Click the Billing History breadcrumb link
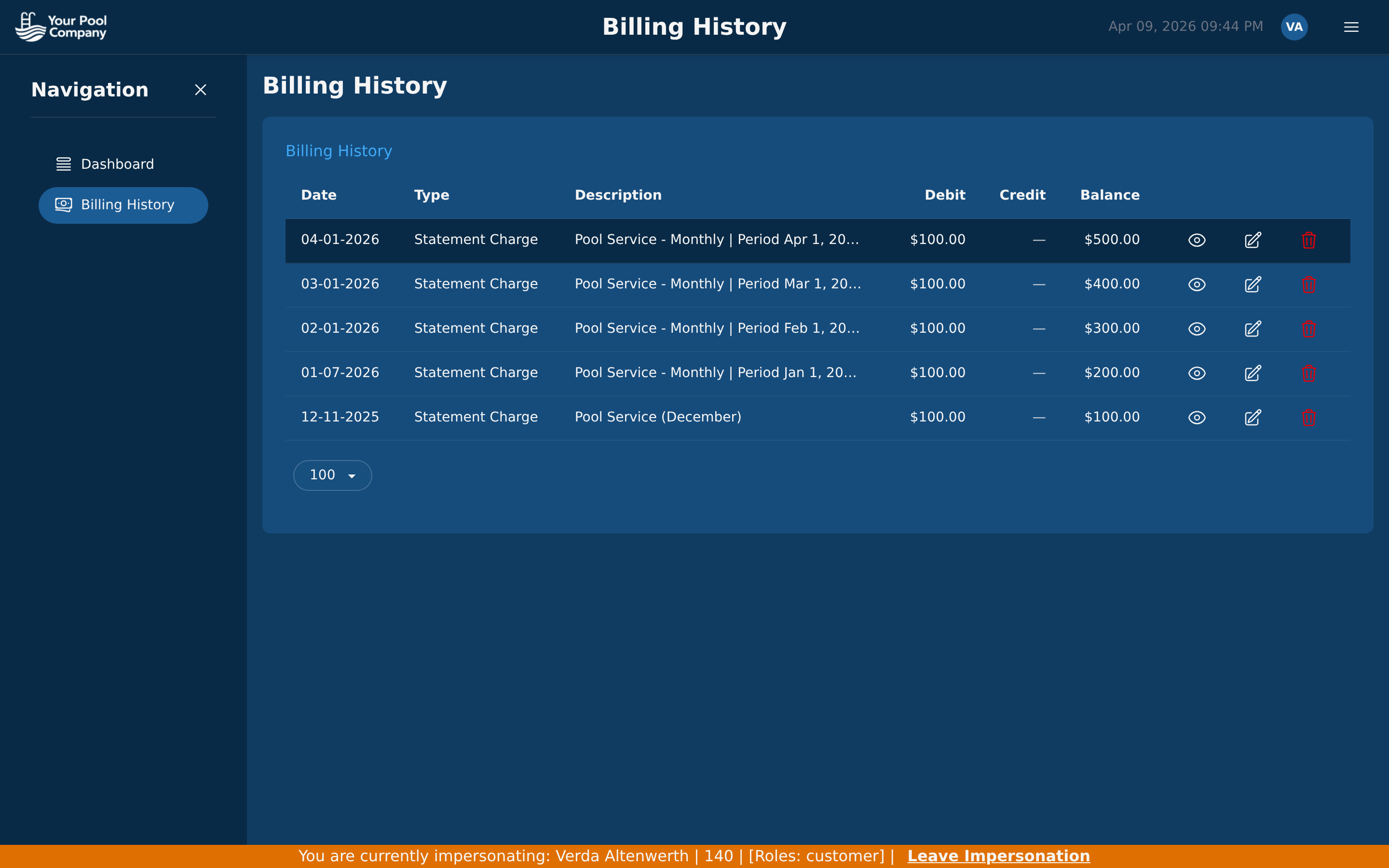The image size is (1389, 868). click(339, 151)
